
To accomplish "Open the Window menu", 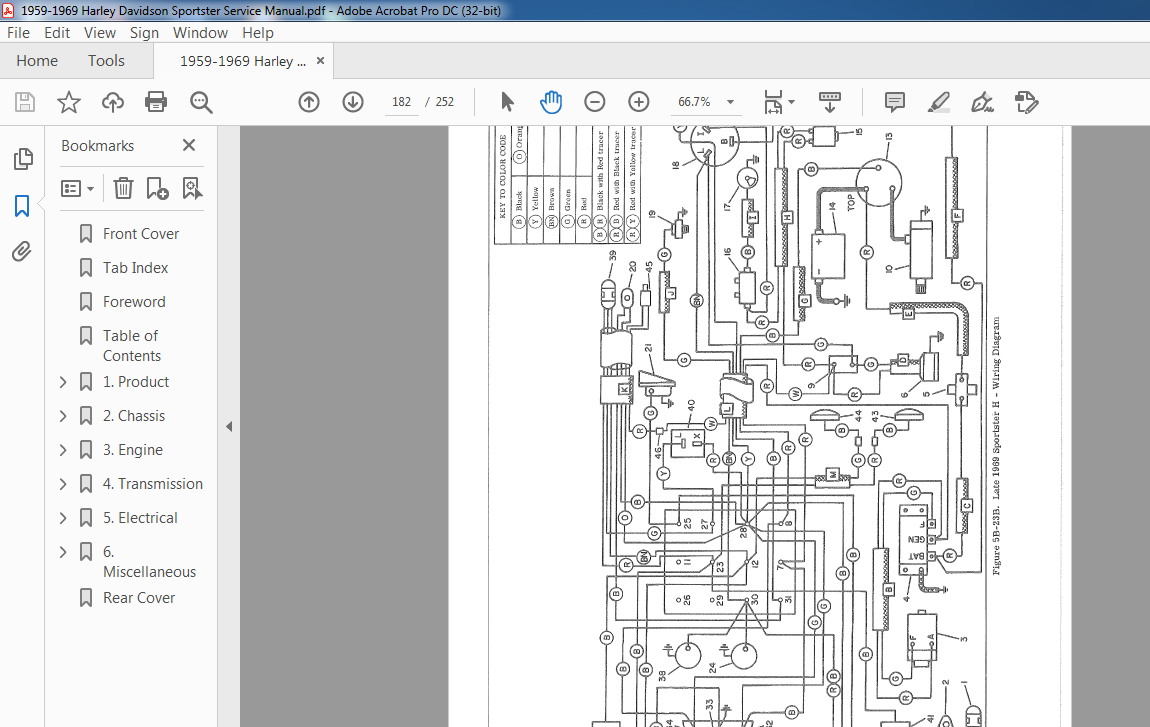I will tap(200, 32).
